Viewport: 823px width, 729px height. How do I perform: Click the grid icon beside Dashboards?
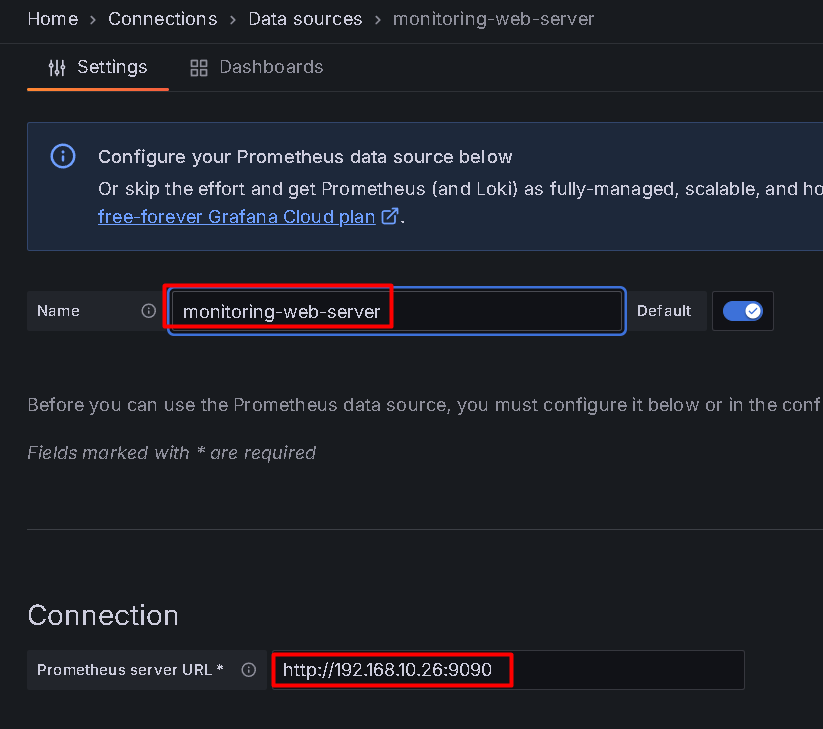pyautogui.click(x=199, y=68)
